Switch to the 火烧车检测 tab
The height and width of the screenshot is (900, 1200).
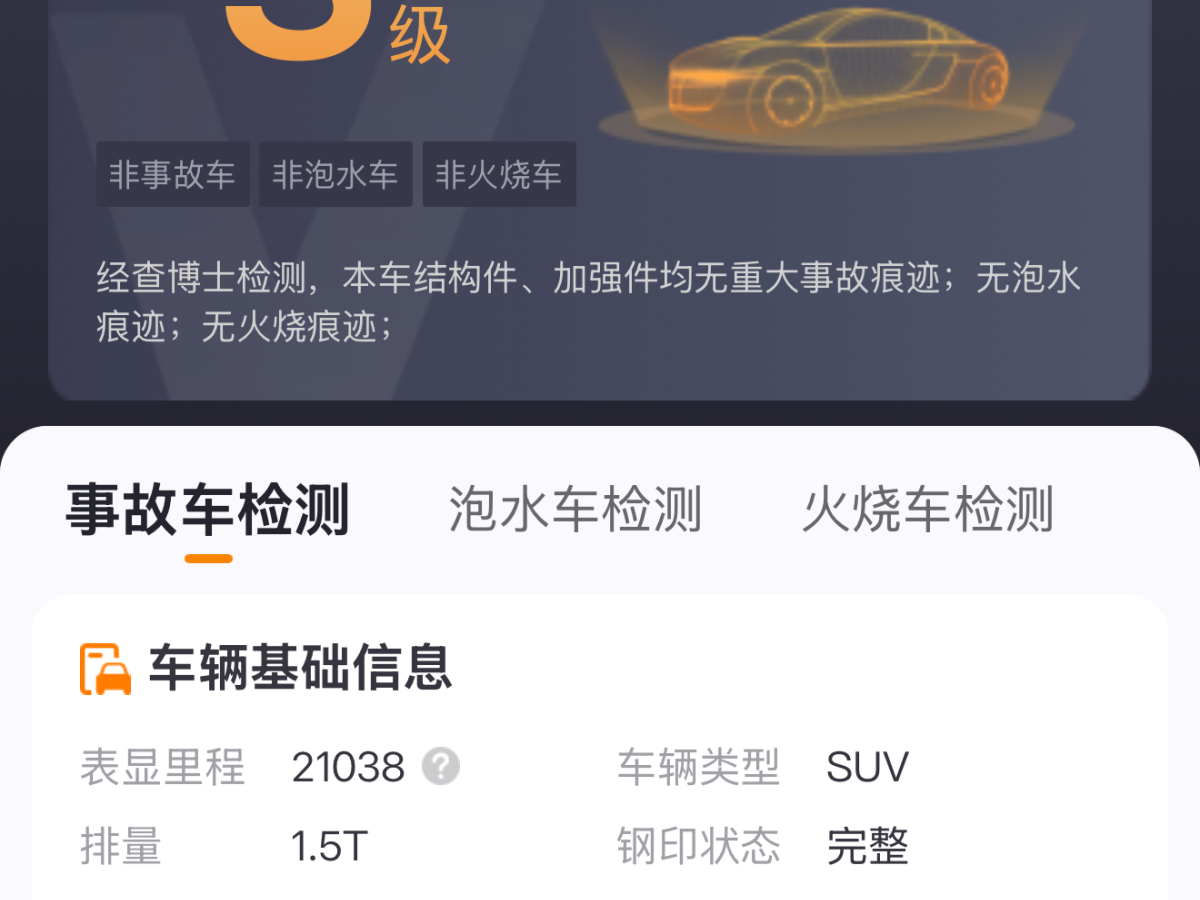pyautogui.click(x=928, y=509)
